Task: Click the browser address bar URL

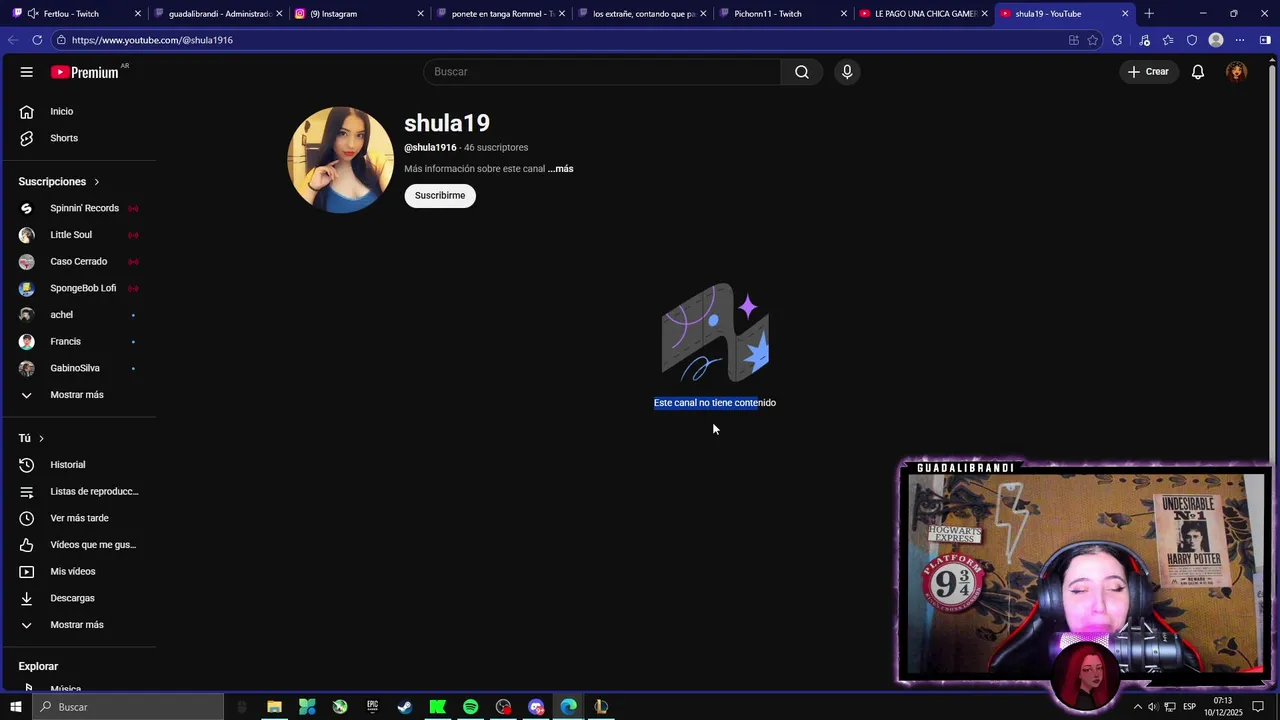Action: tap(152, 40)
